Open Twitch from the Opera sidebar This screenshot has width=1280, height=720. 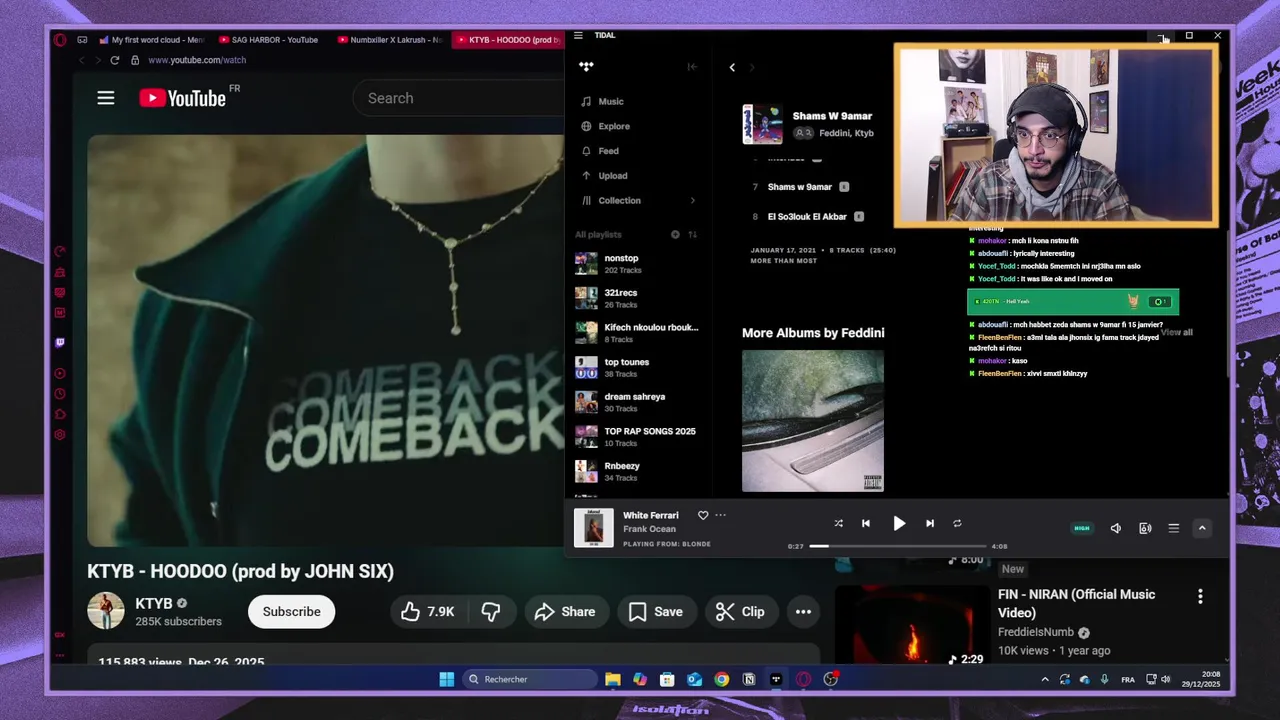pos(60,343)
